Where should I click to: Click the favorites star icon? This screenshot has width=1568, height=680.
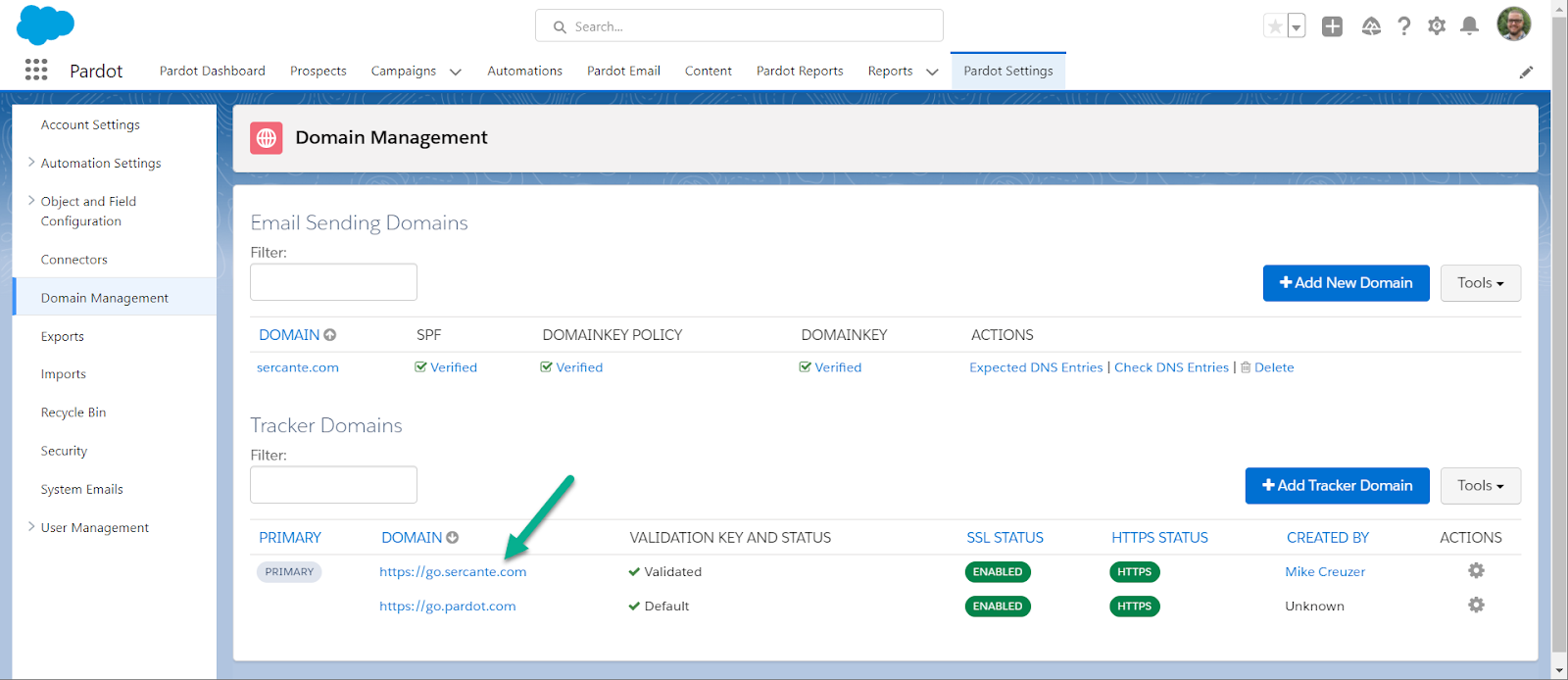click(x=1274, y=26)
